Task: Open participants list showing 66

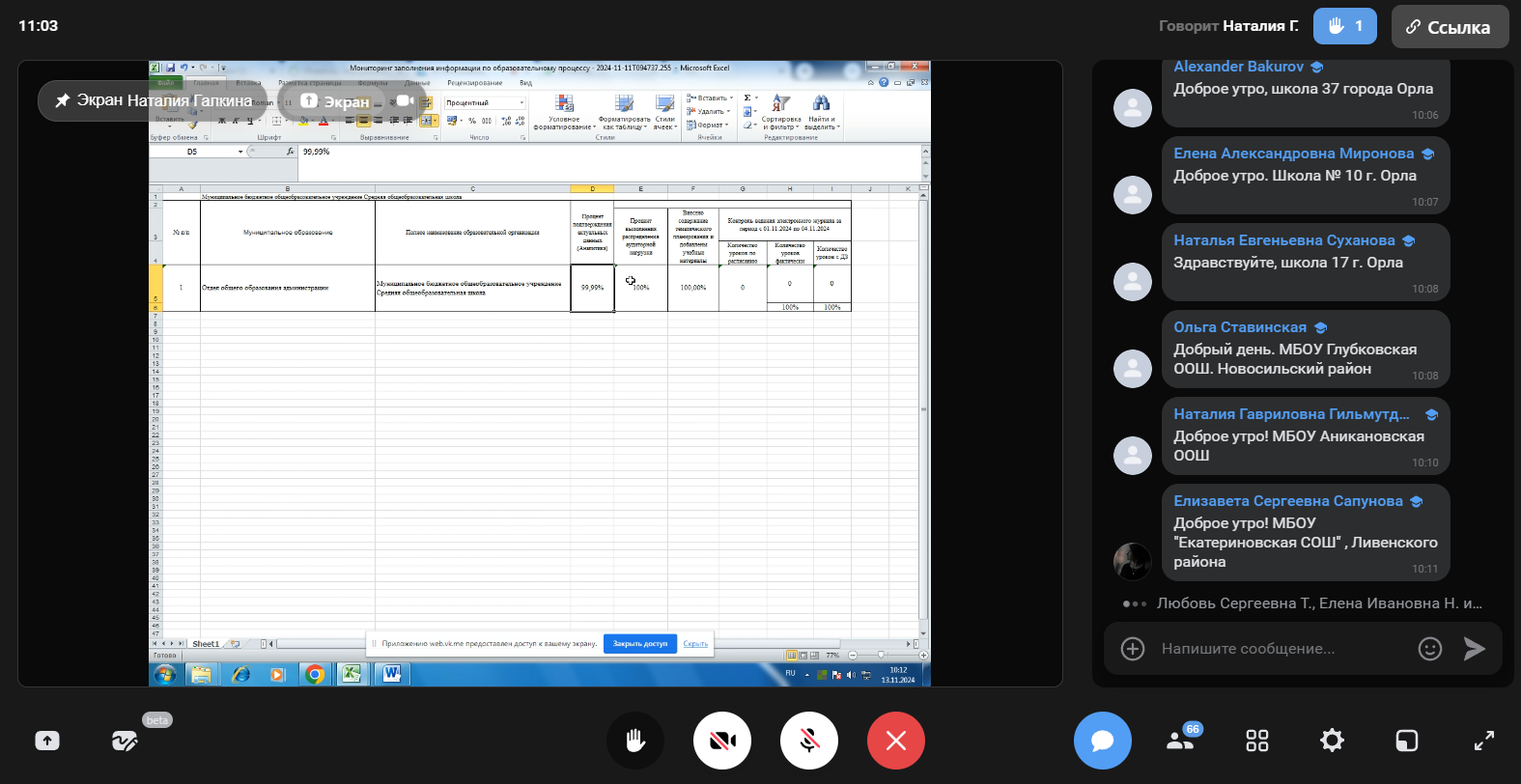Action: click(1180, 740)
